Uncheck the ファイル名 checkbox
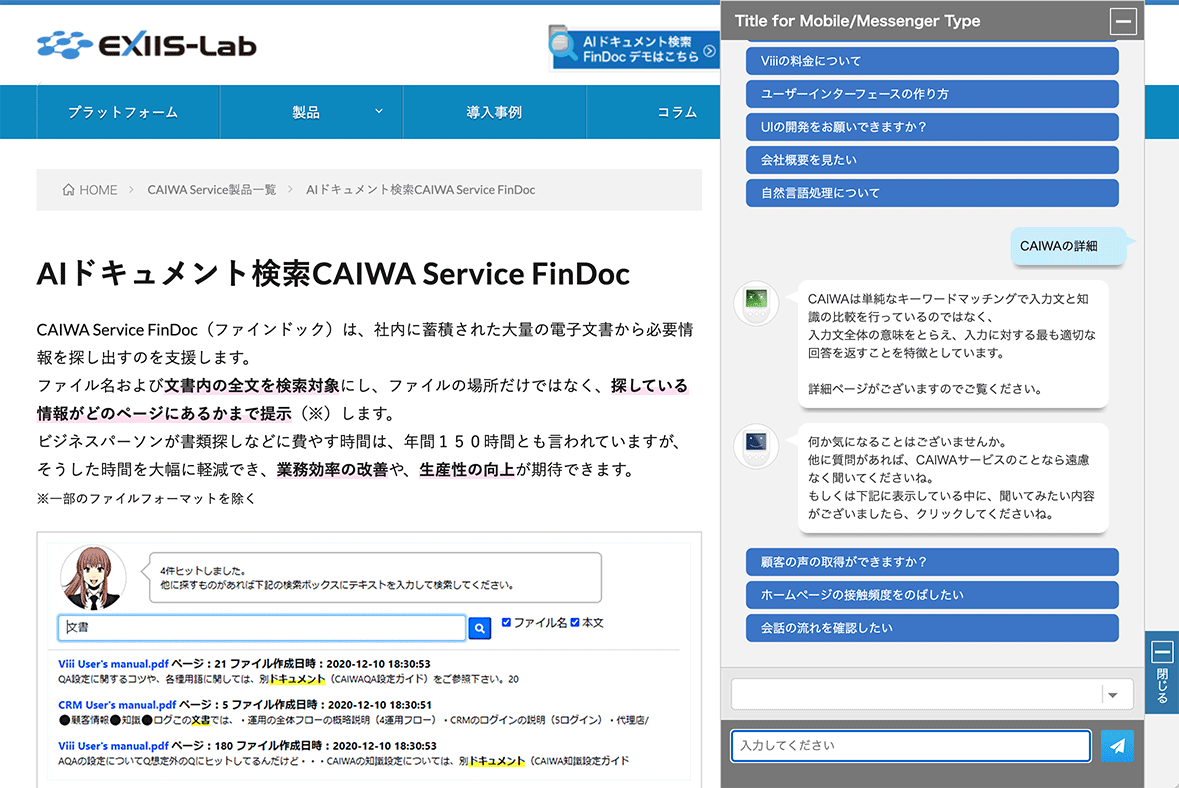The image size is (1179, 788). [x=506, y=623]
